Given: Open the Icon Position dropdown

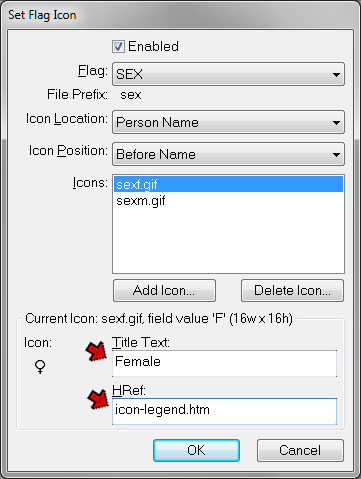Looking at the screenshot, I should 228,154.
